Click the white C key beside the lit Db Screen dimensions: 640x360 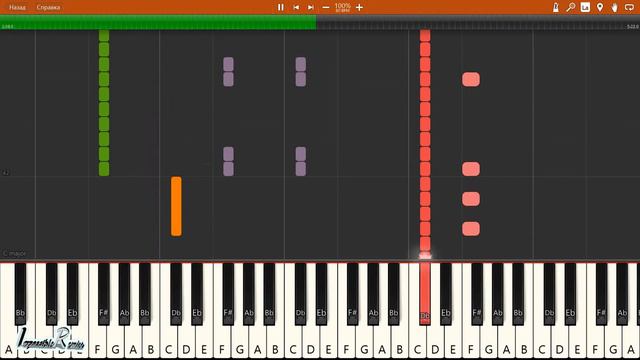pyautogui.click(x=417, y=342)
